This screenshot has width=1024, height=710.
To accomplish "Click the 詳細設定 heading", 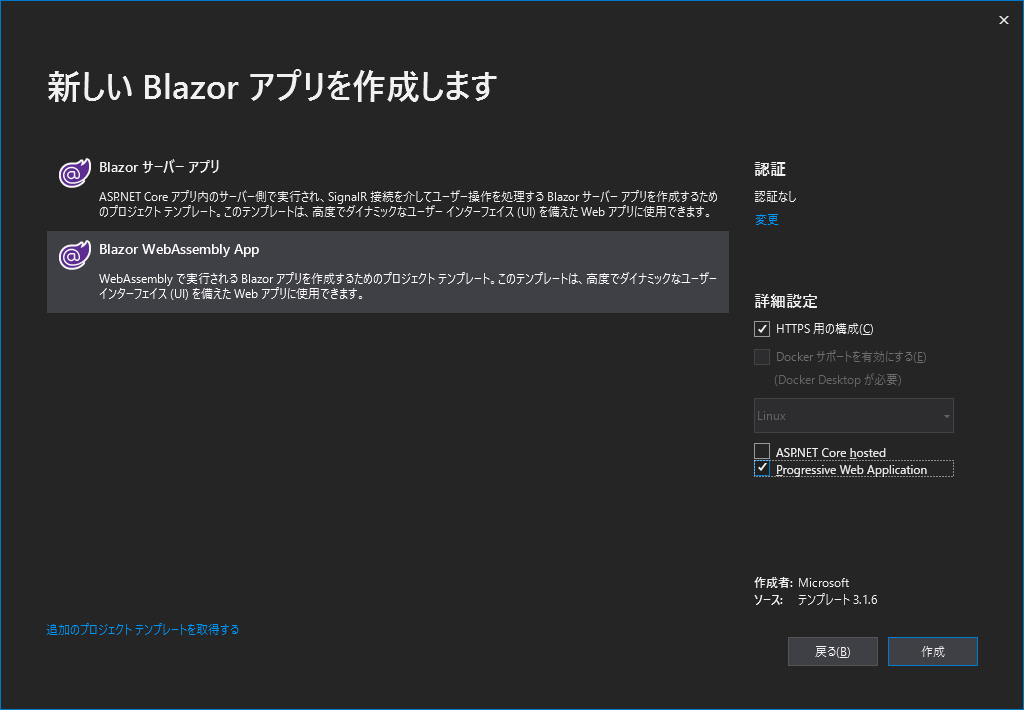I will [786, 301].
